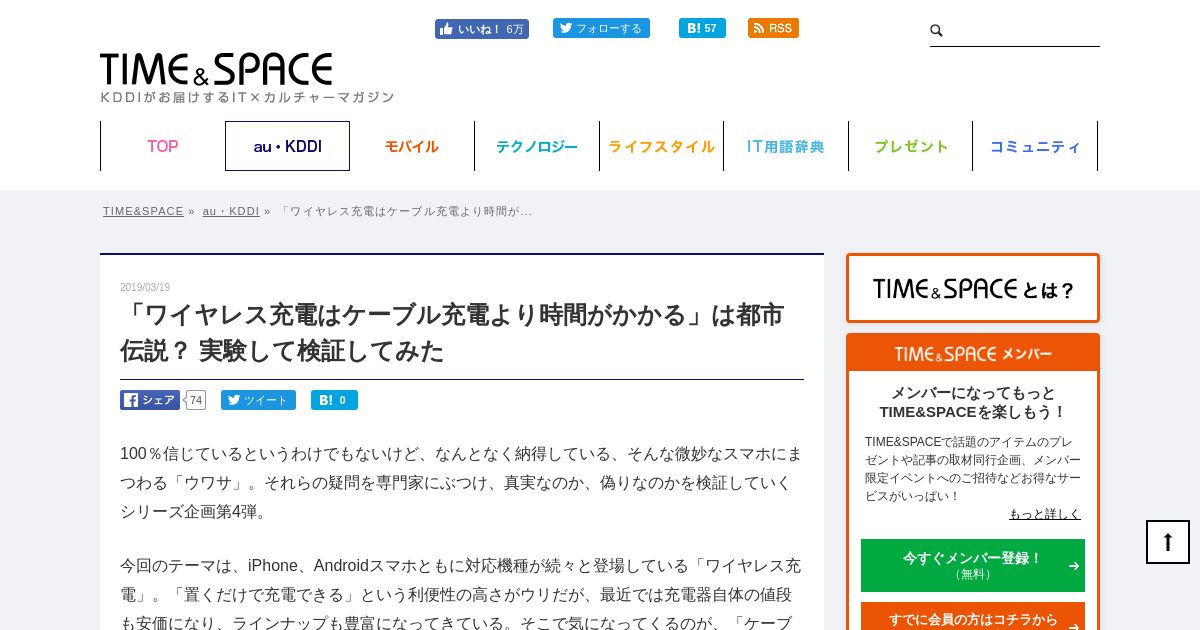Click the 今すぐメンバー登録！ green button
The height and width of the screenshot is (630, 1200).
click(973, 565)
